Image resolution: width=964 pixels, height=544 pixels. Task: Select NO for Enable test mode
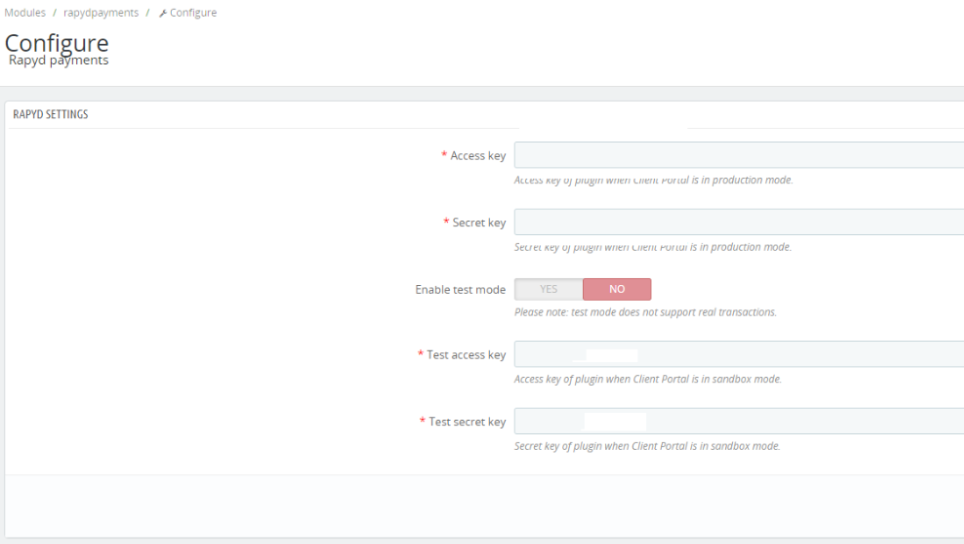(x=617, y=289)
